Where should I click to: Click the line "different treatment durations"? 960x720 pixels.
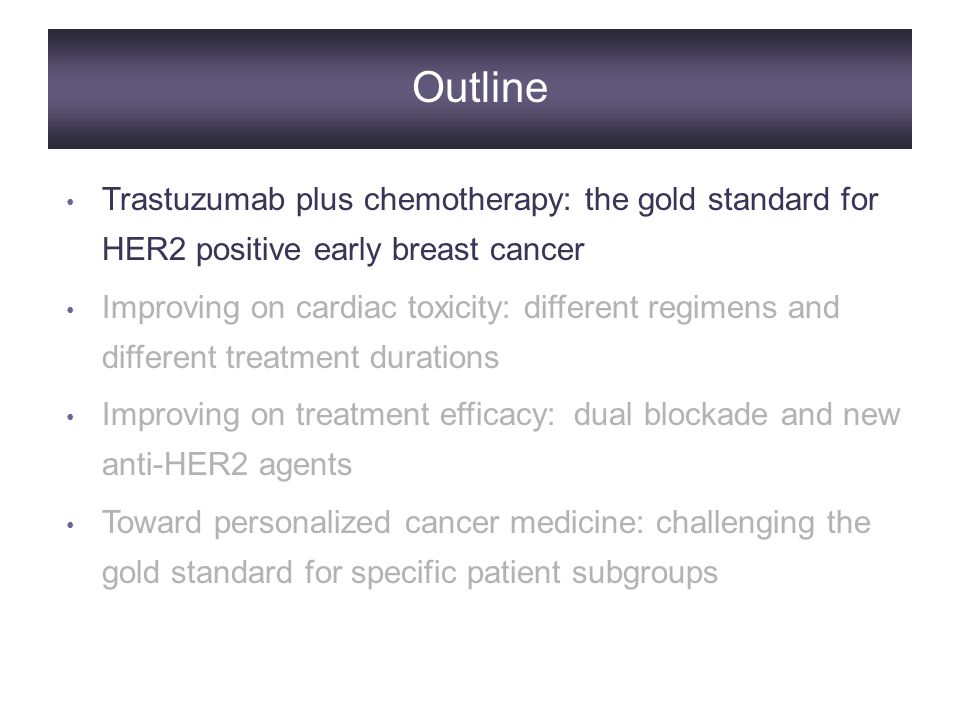click(300, 358)
